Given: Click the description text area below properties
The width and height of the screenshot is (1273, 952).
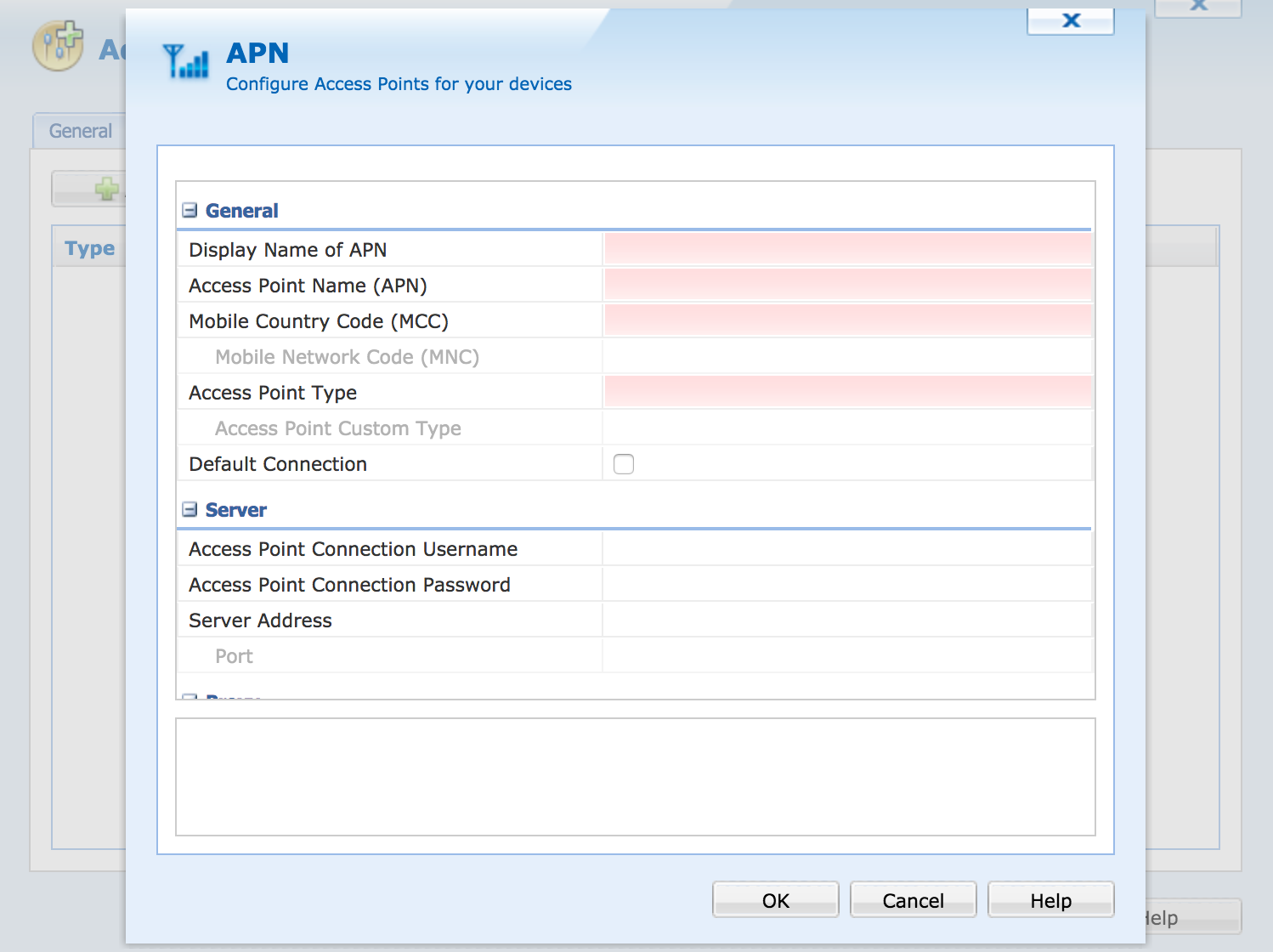Looking at the screenshot, I should 635,777.
